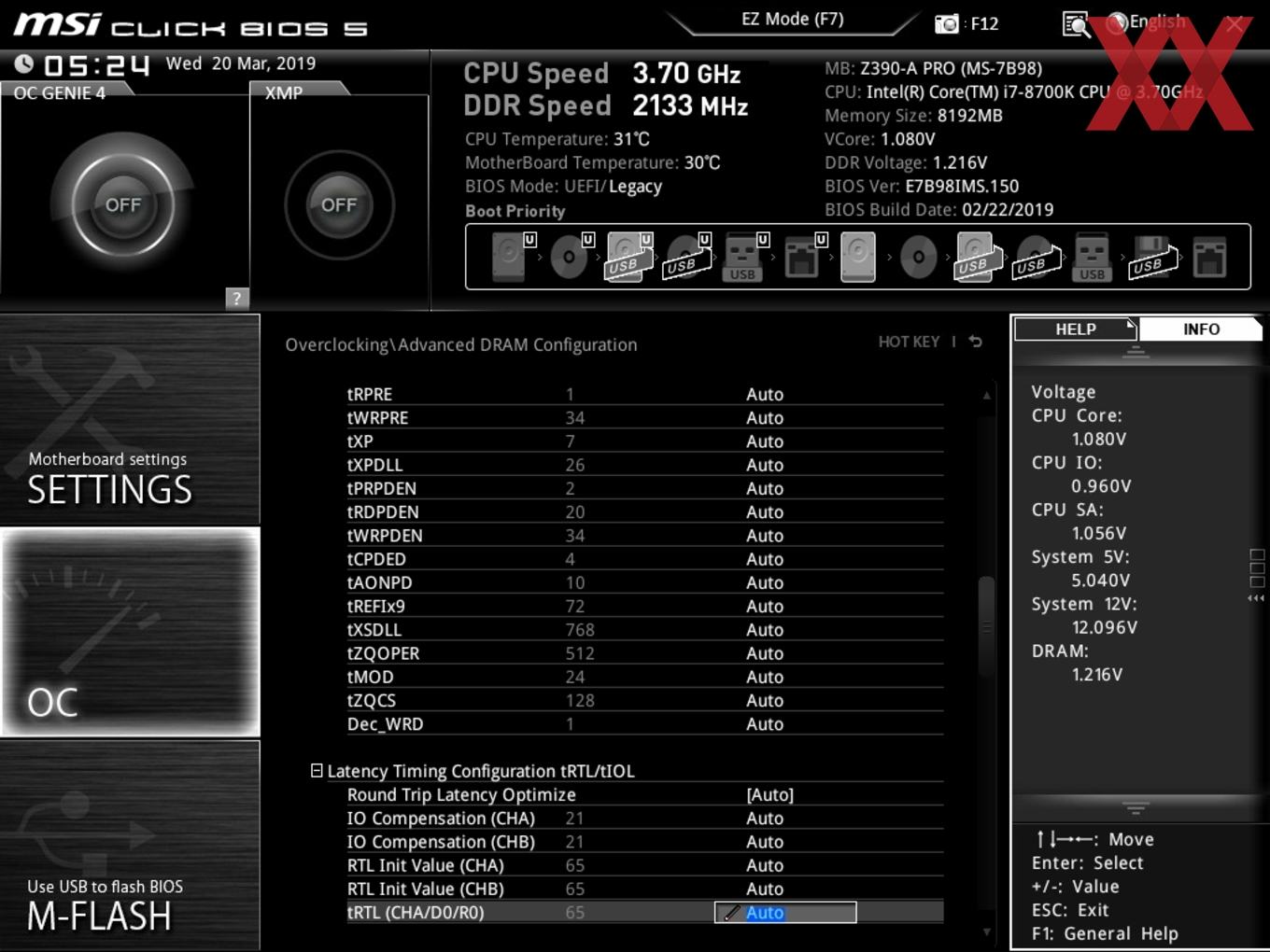Select the UEFI CD/DVD boot device icon
This screenshot has width=1270, height=952.
[571, 257]
